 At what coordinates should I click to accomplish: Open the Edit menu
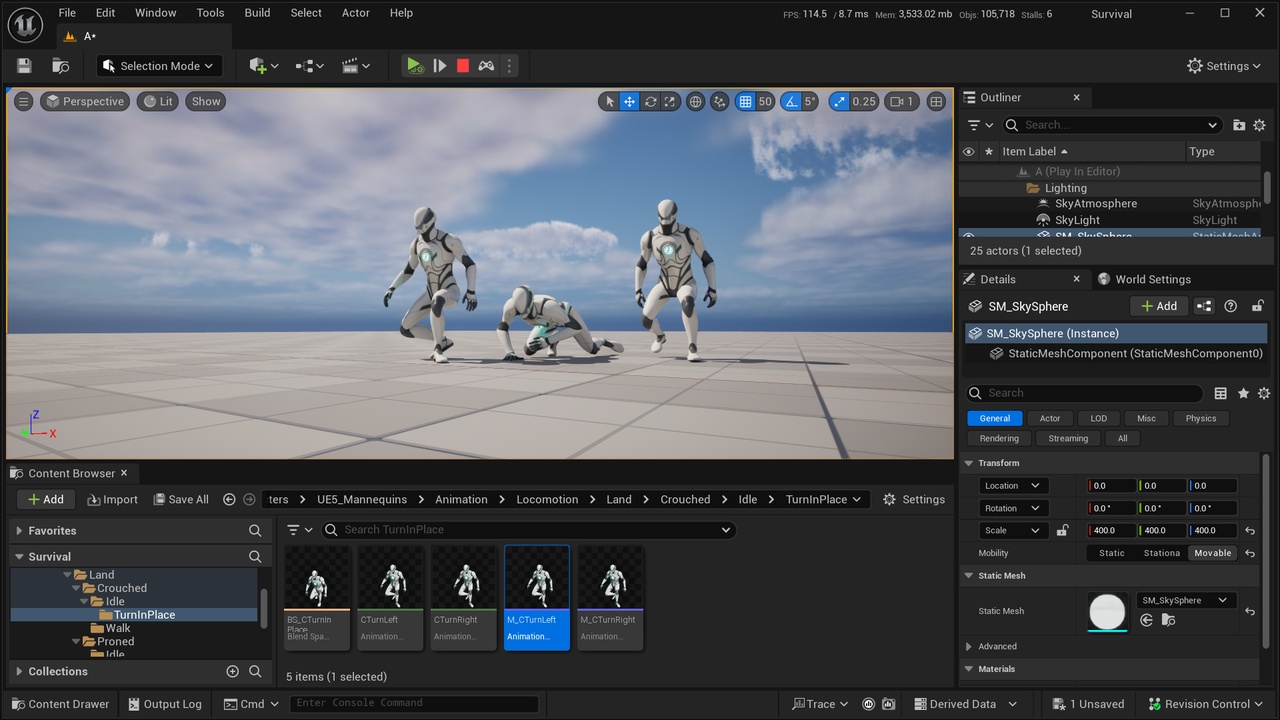(105, 13)
